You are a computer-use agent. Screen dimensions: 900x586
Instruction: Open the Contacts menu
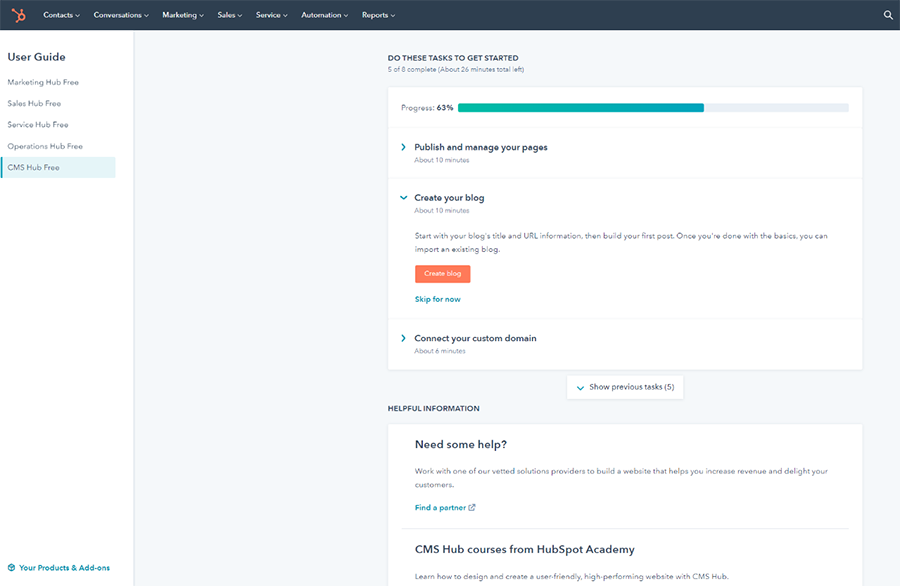coord(61,15)
